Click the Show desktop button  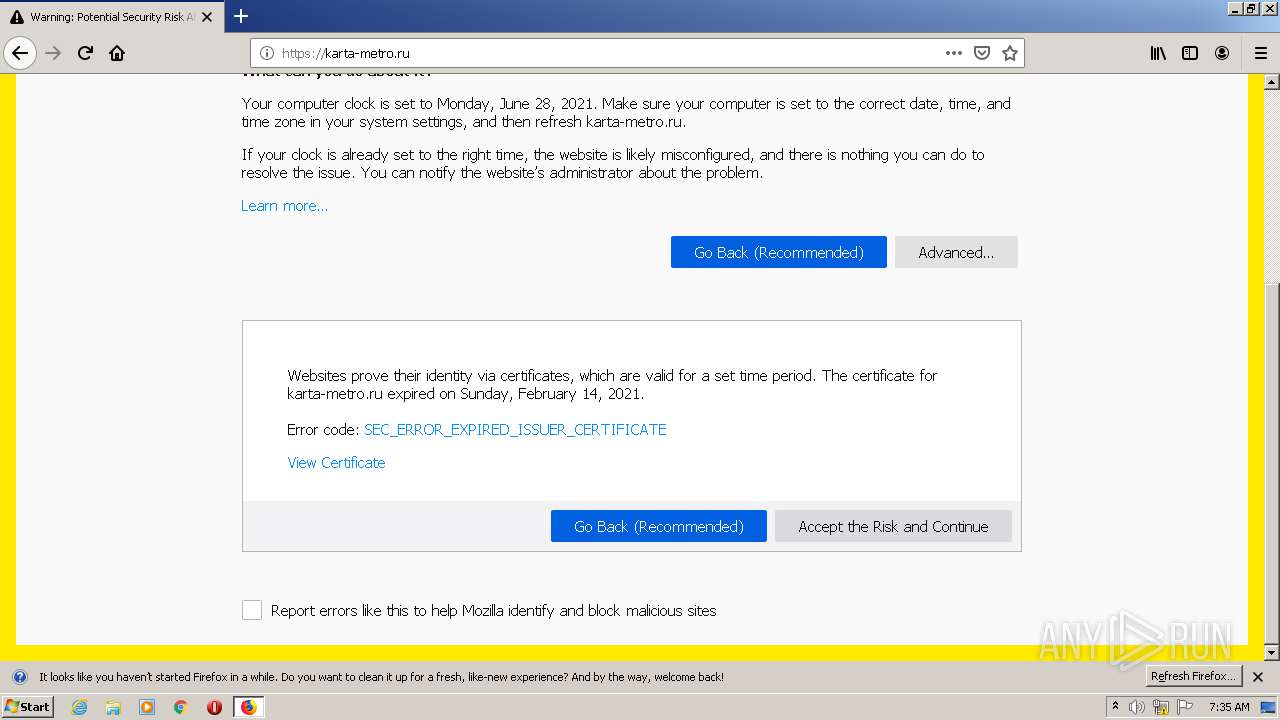click(1269, 707)
